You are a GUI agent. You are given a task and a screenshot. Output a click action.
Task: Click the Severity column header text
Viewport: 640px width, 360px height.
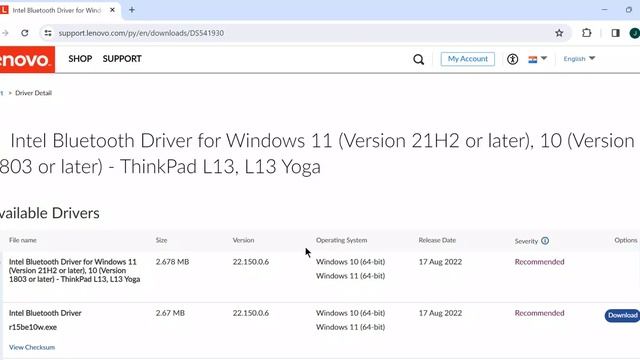[526, 241]
